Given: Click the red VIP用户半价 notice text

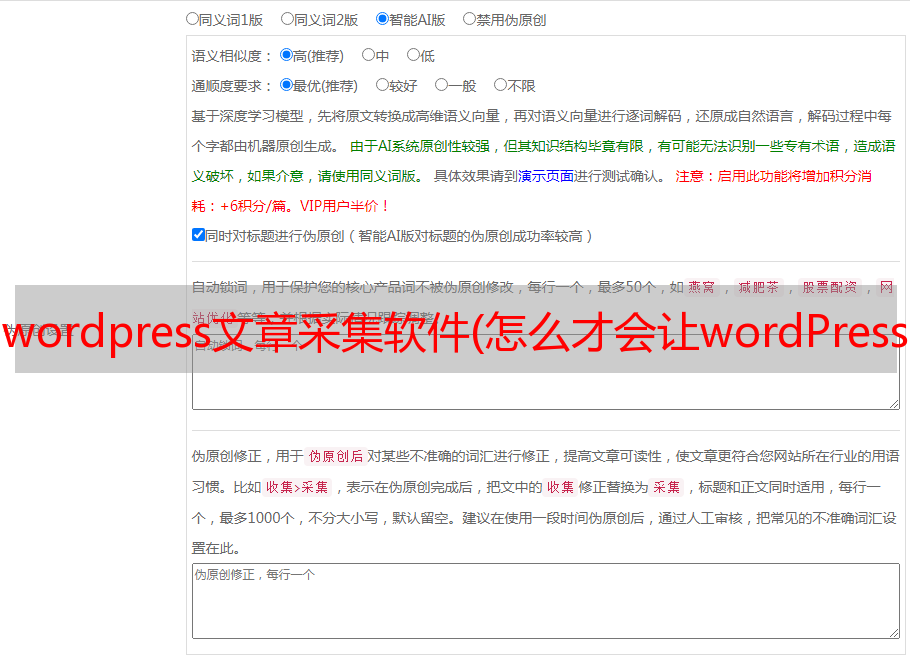Looking at the screenshot, I should coord(344,206).
